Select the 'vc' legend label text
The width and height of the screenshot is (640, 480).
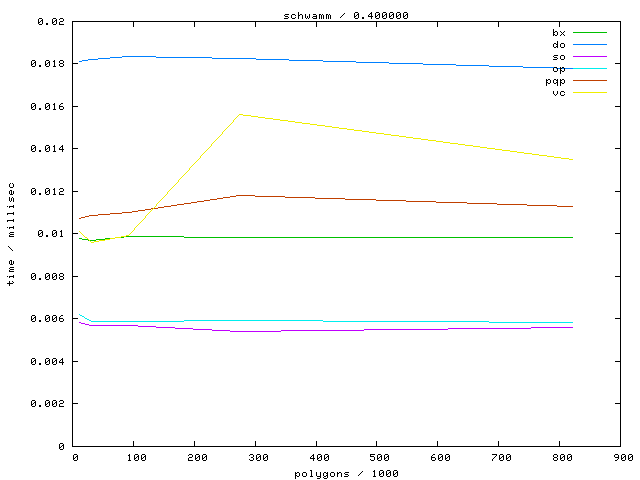(558, 93)
